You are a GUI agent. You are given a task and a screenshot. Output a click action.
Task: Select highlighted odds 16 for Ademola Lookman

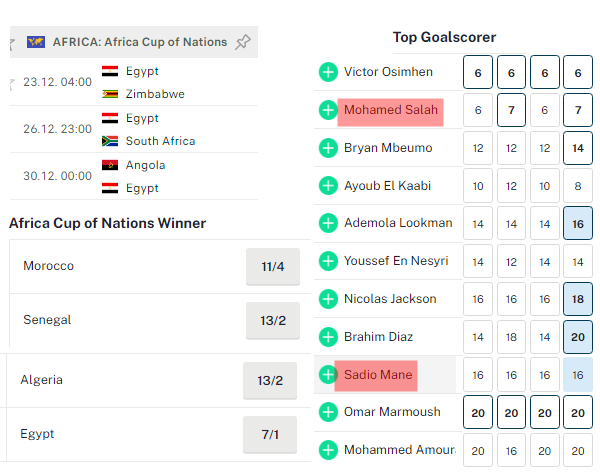(x=577, y=223)
